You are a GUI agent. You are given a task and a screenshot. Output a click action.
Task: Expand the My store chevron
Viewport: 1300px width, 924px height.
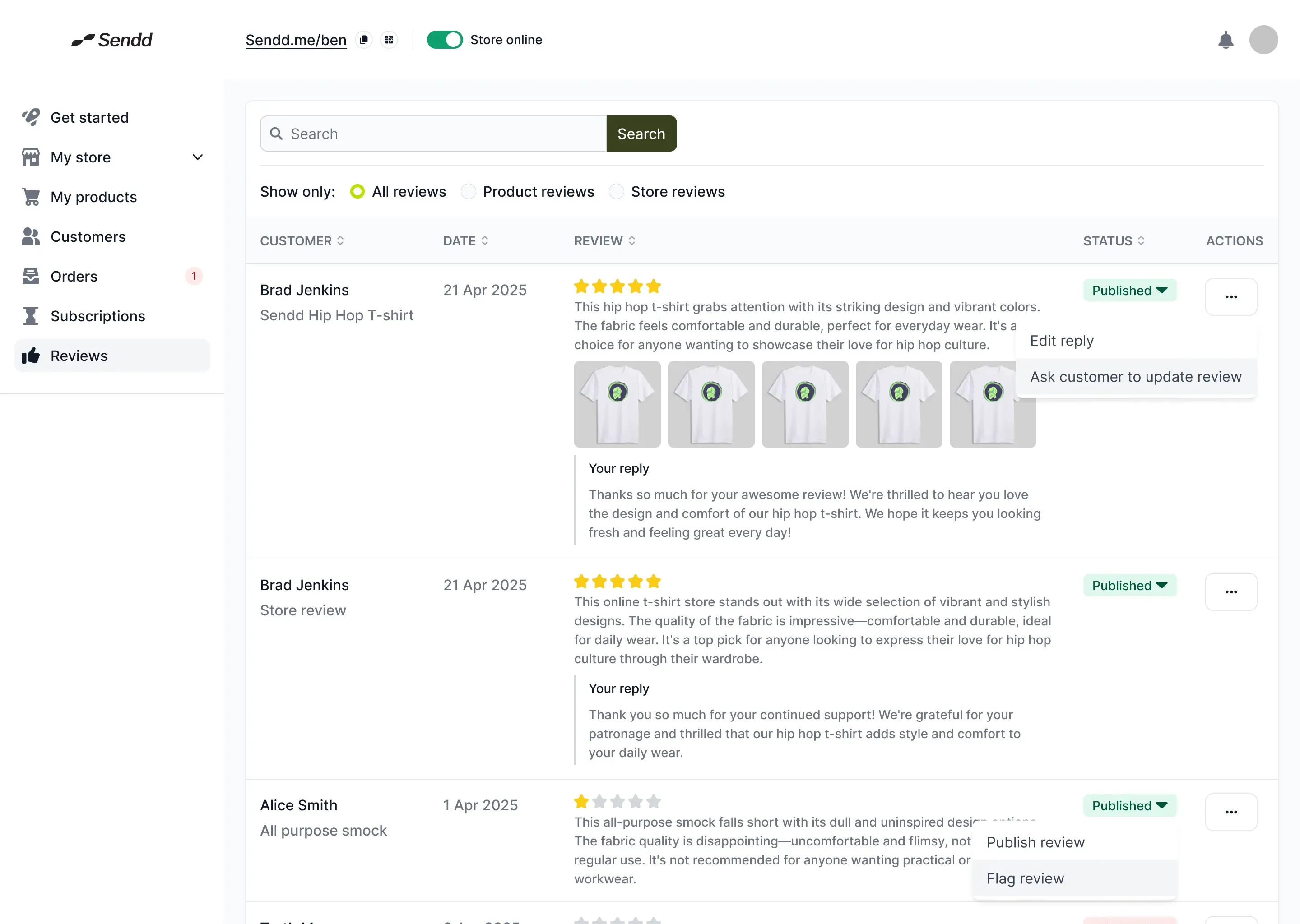tap(198, 157)
